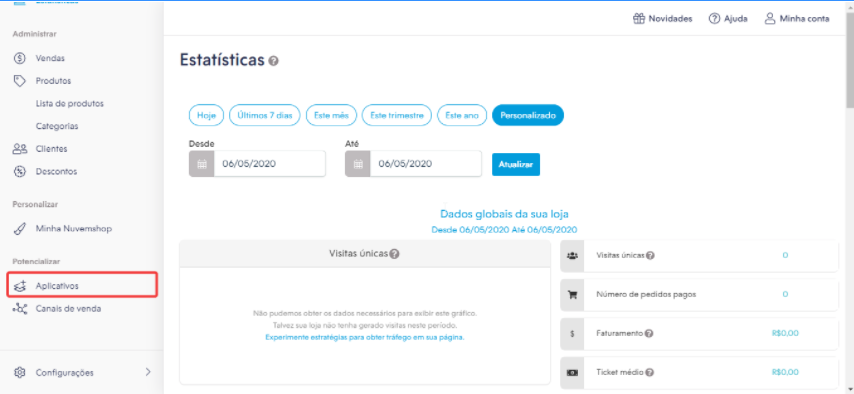The width and height of the screenshot is (854, 394).
Task: Open the Aplicativos page
Action: (x=82, y=285)
